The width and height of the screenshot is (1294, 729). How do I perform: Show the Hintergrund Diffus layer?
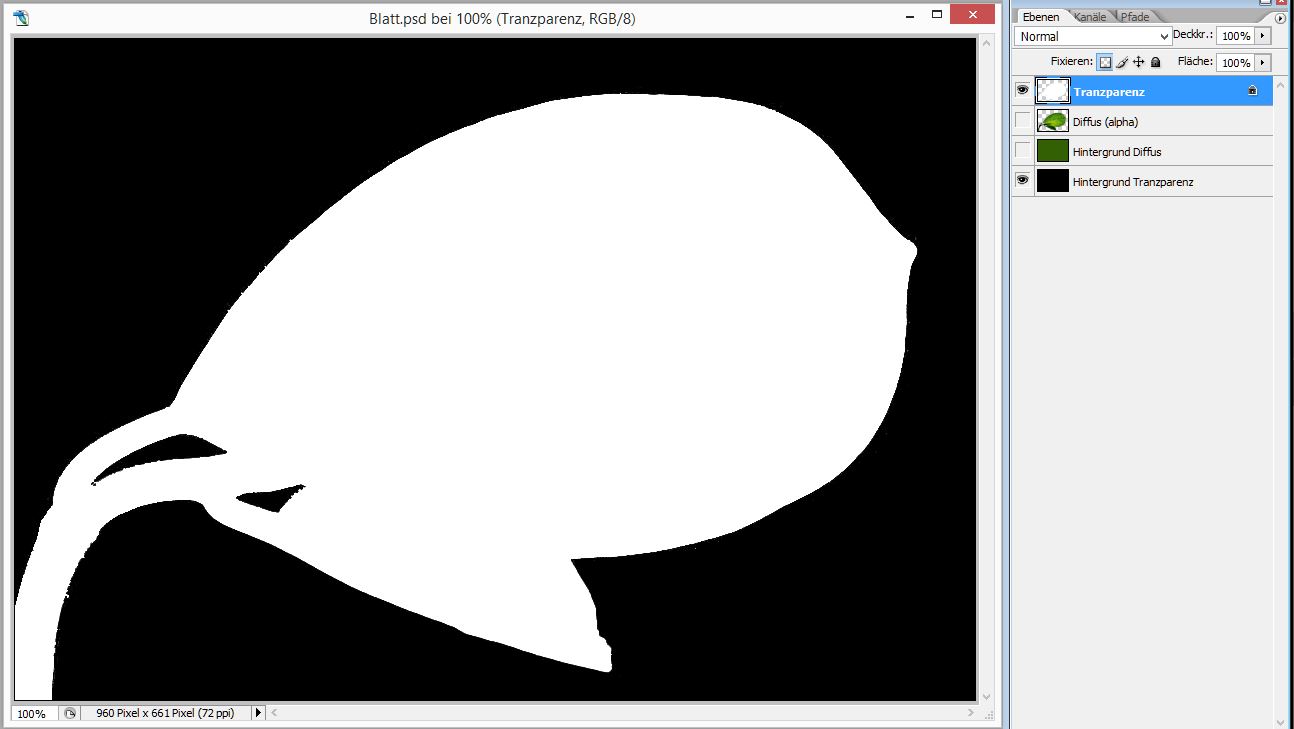[x=1022, y=151]
